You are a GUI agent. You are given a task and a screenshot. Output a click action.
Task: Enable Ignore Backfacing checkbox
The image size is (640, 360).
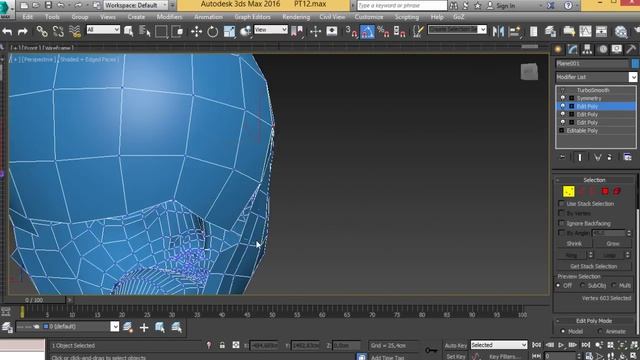[x=561, y=223]
